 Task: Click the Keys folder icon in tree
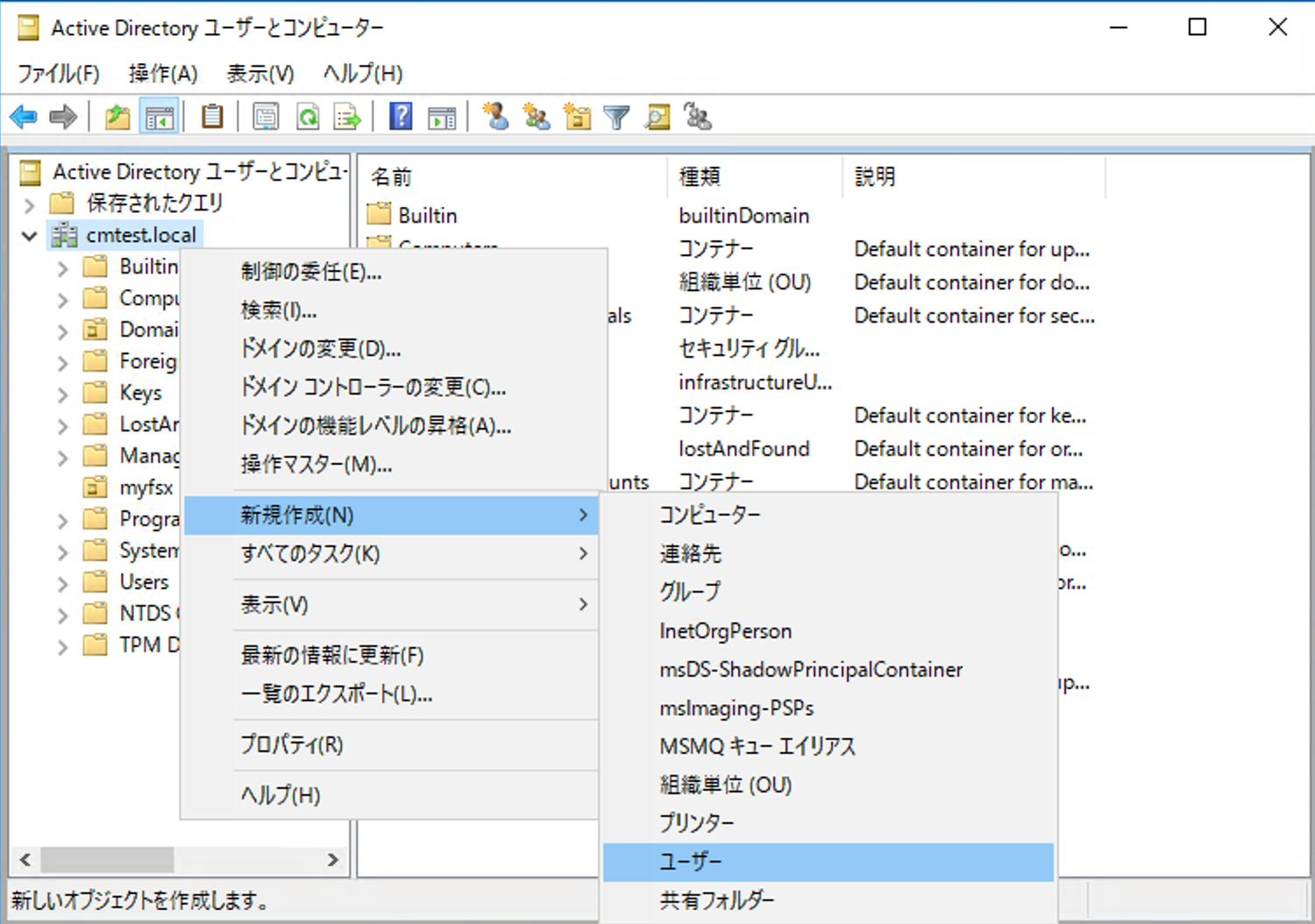(95, 392)
